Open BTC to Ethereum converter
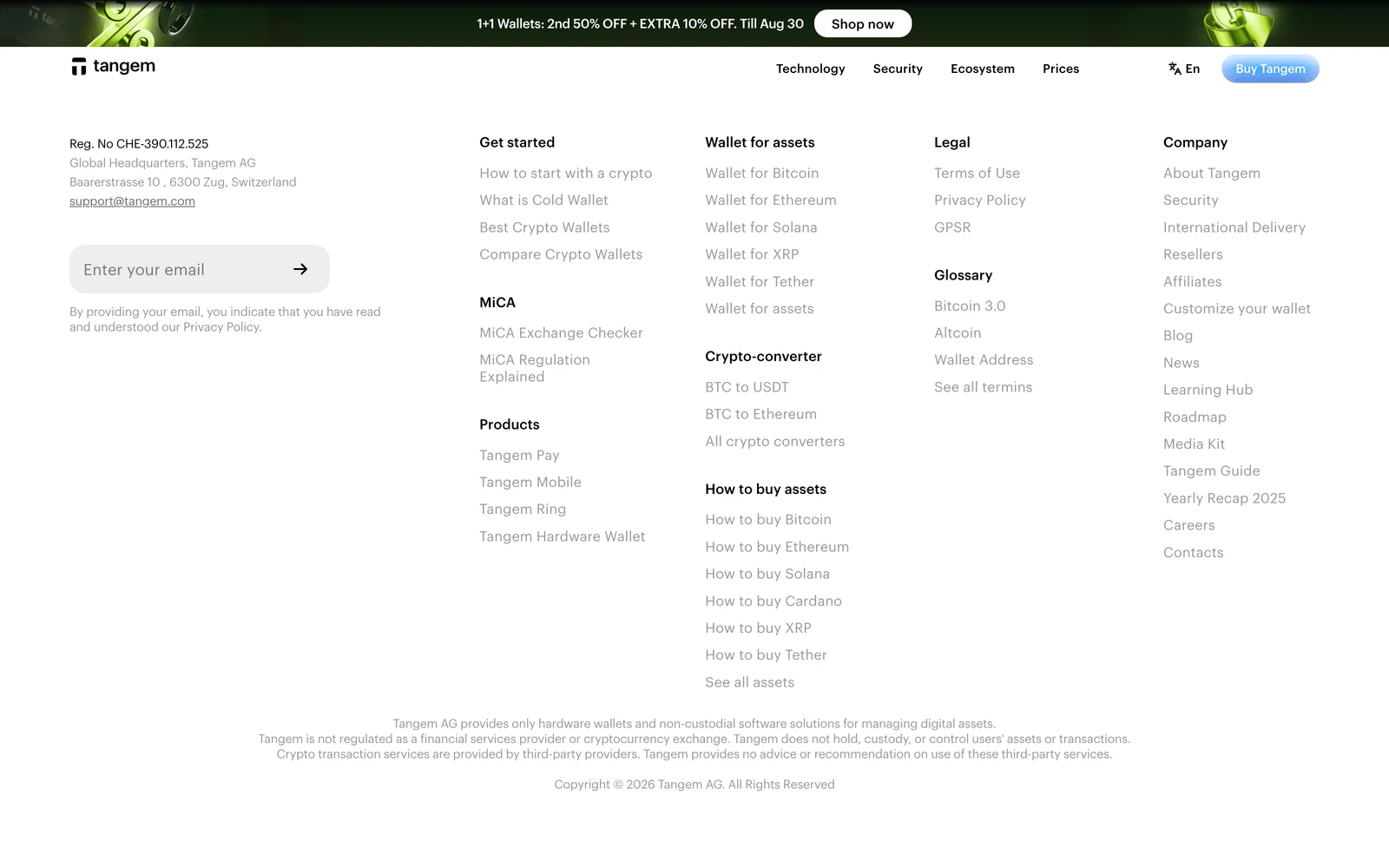Image resolution: width=1389 pixels, height=868 pixels. (x=760, y=414)
